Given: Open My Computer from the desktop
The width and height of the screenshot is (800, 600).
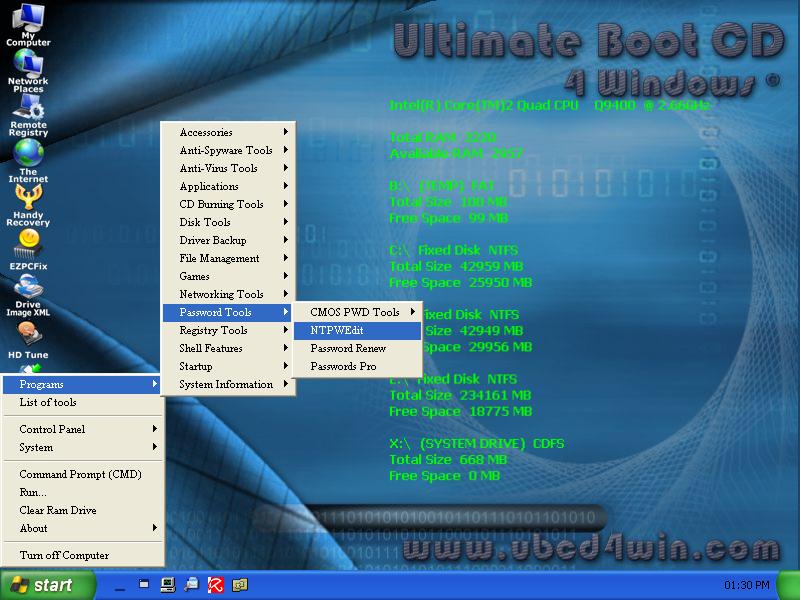Looking at the screenshot, I should click(x=28, y=22).
